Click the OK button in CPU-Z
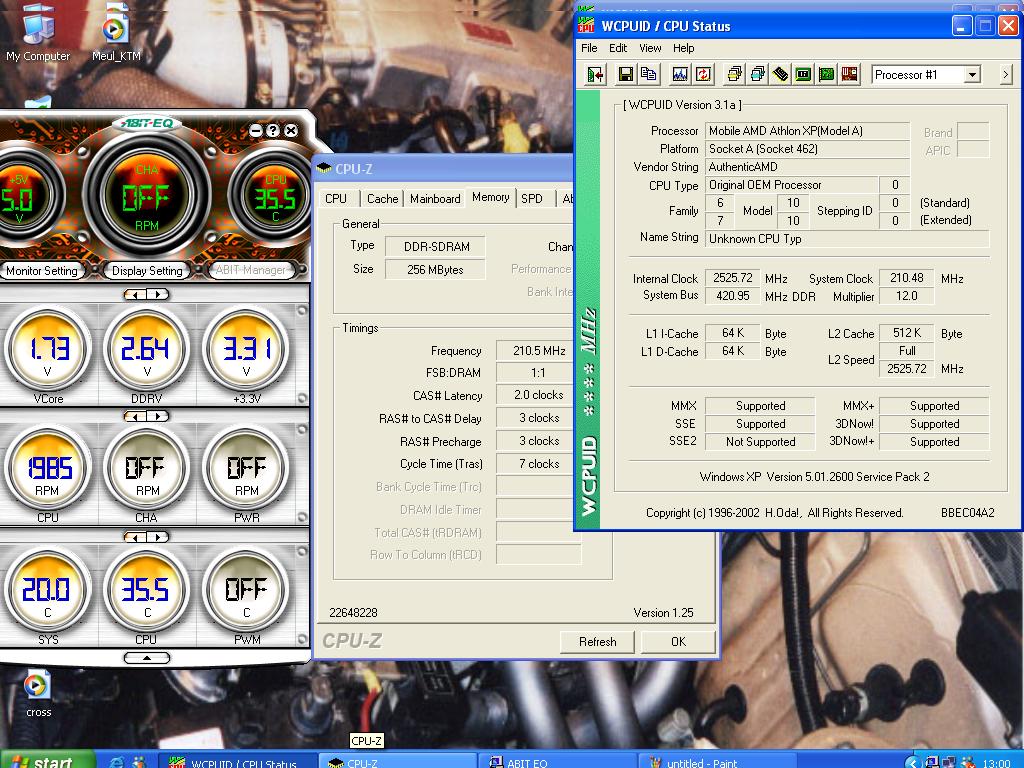This screenshot has width=1024, height=768. pos(679,641)
